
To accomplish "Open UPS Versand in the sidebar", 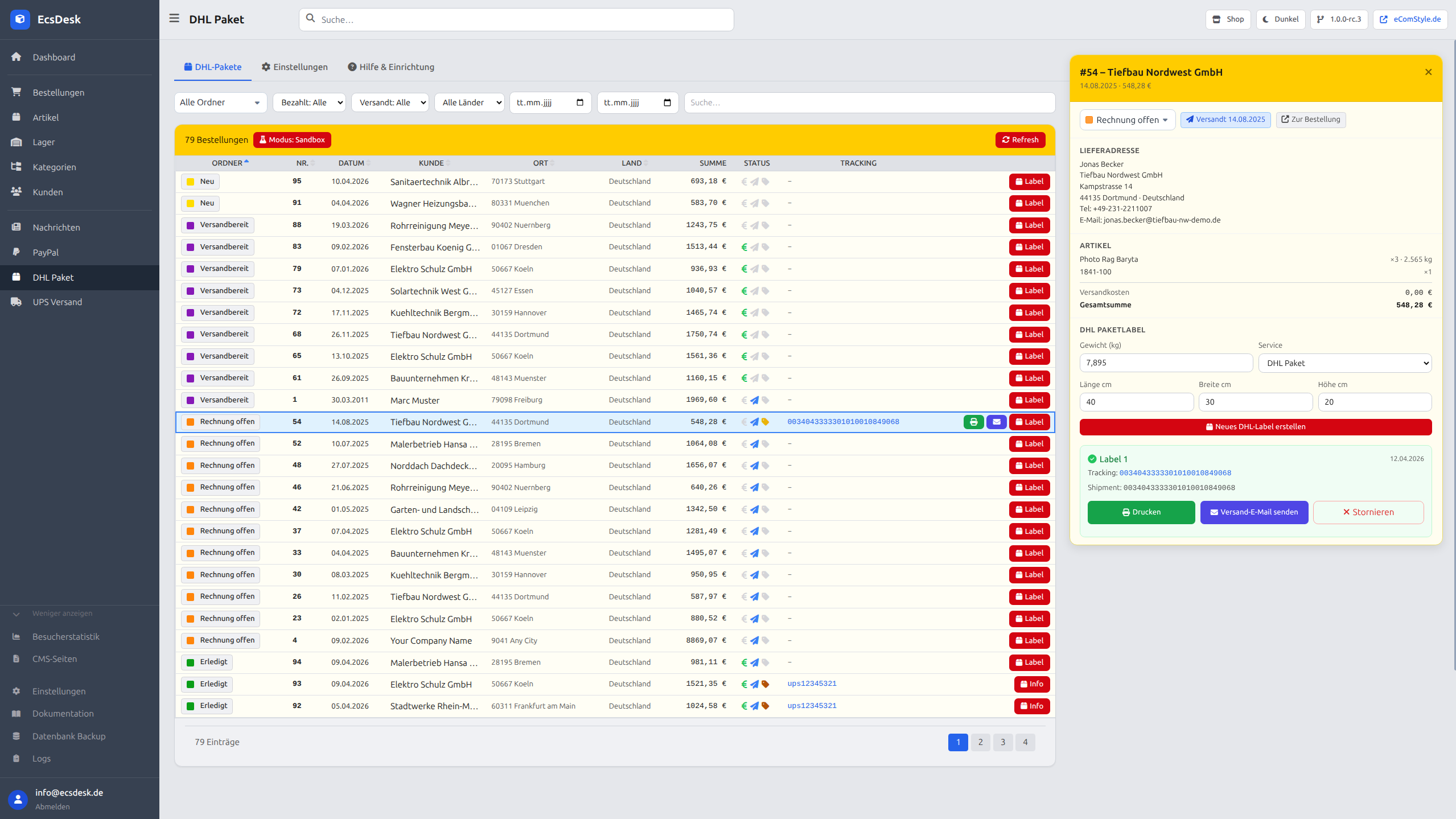I will 80,302.
